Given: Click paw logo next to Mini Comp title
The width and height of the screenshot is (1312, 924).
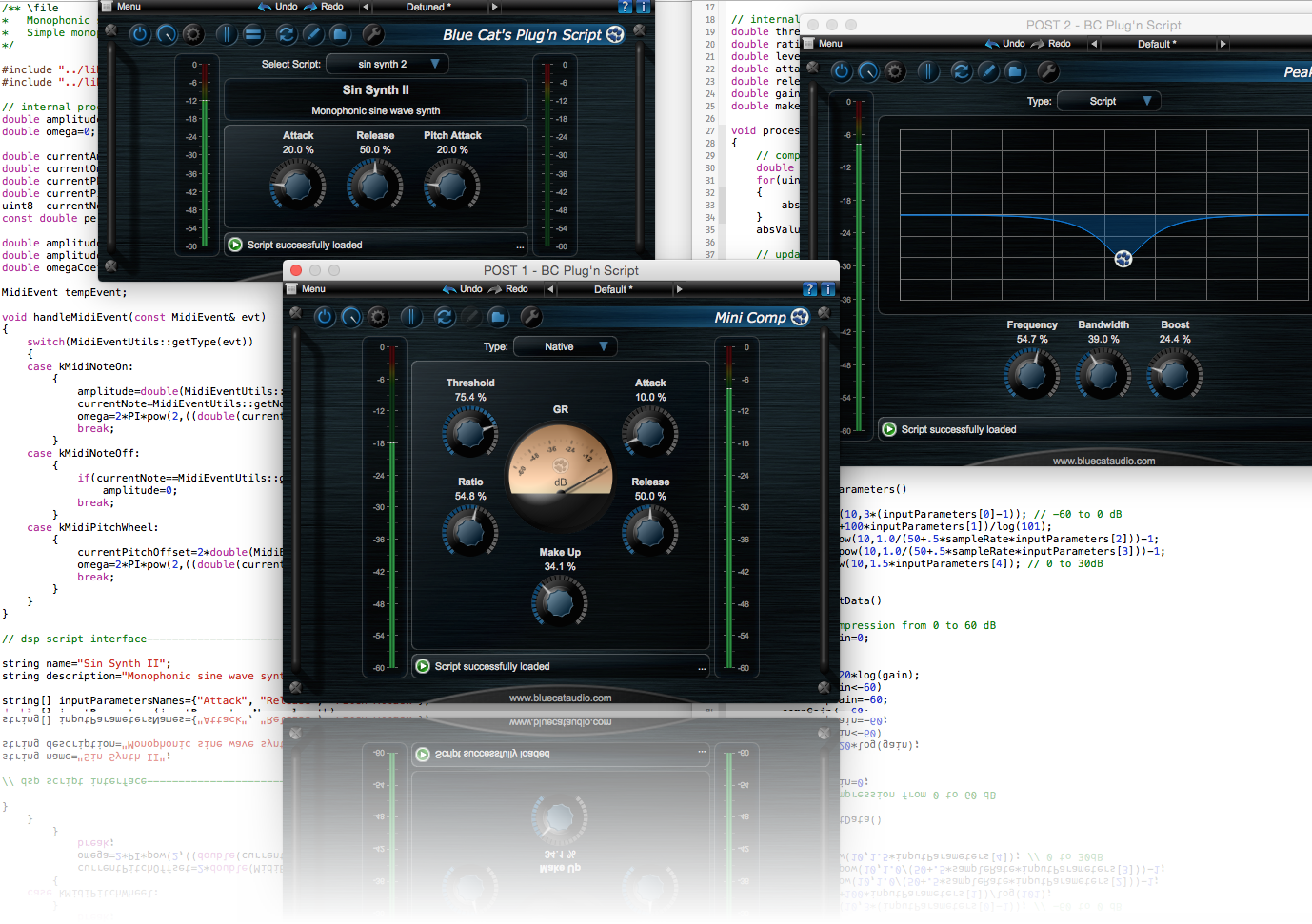Looking at the screenshot, I should tap(800, 317).
